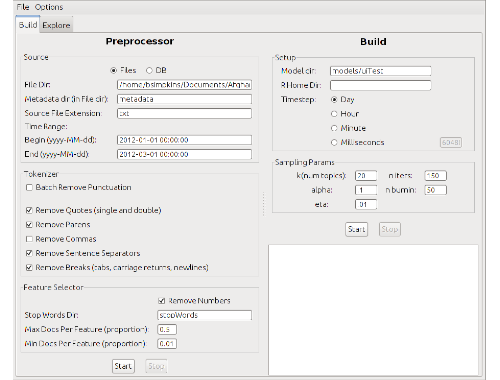
Task: Select the Hour timestep option
Action: click(x=334, y=114)
